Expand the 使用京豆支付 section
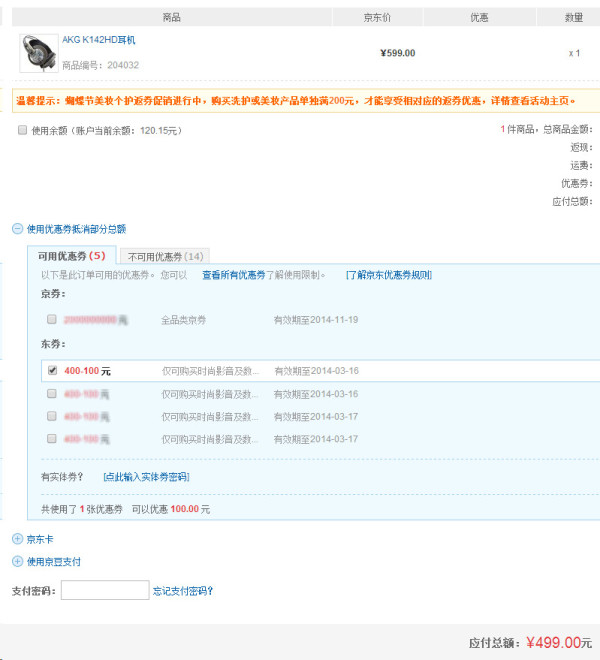 [53, 562]
